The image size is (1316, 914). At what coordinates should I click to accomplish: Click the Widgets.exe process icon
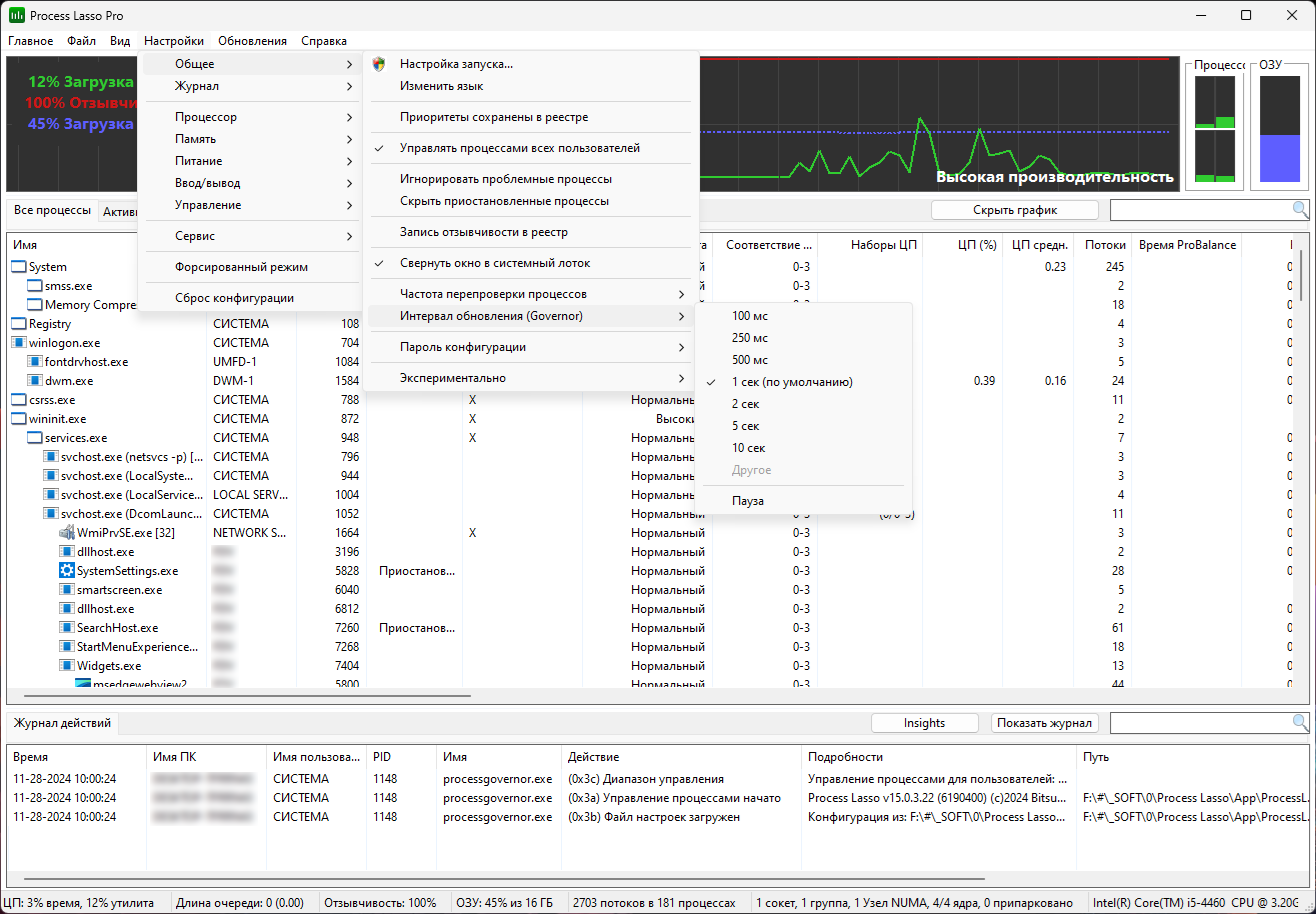pyautogui.click(x=67, y=666)
